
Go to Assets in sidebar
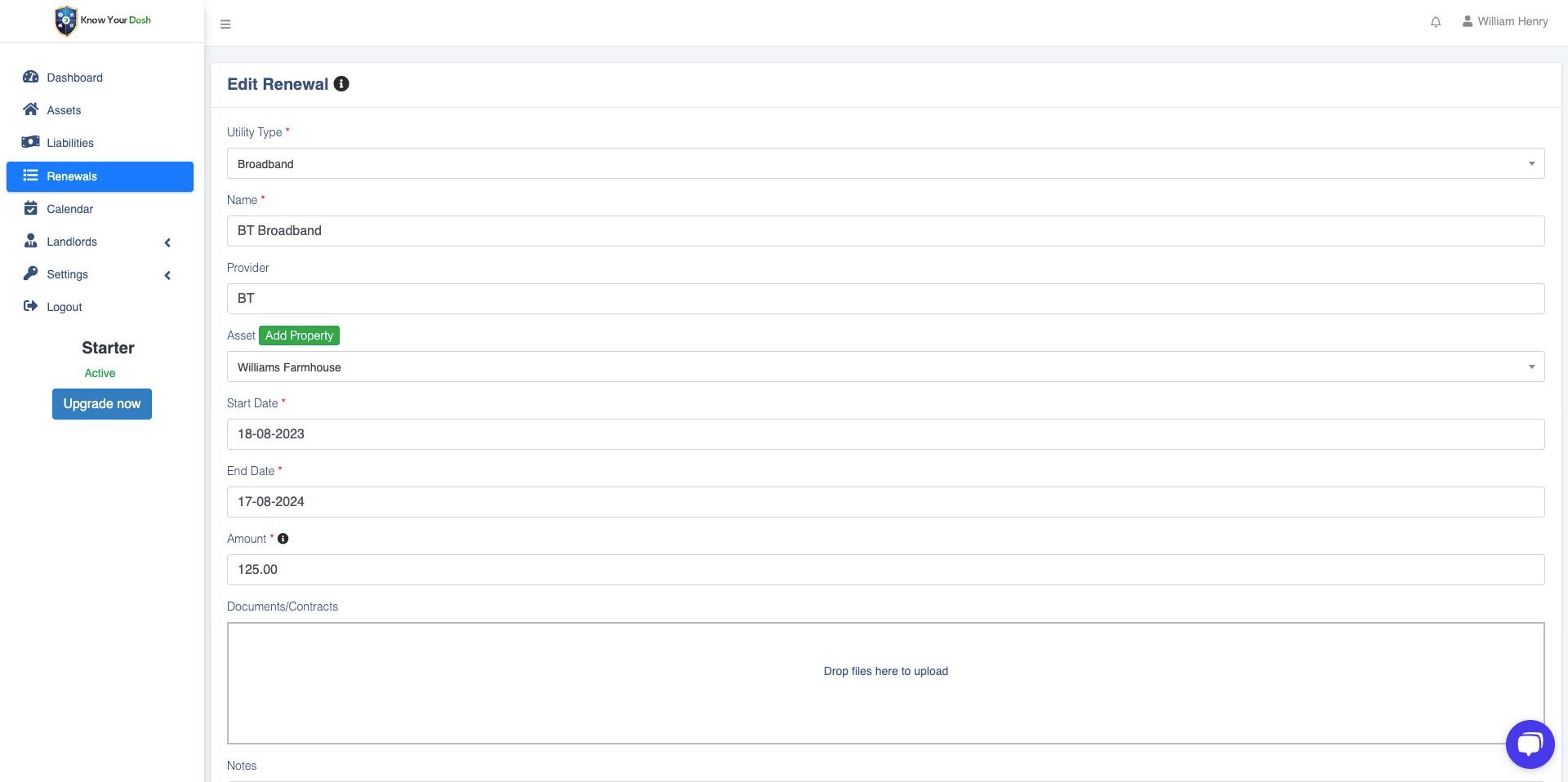(x=100, y=110)
